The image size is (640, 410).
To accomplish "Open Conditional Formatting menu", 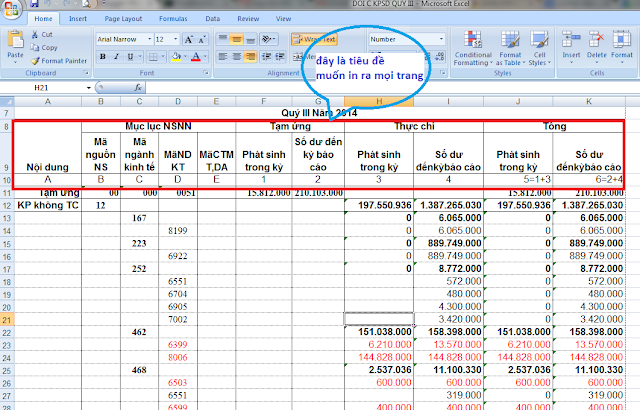I will point(473,48).
